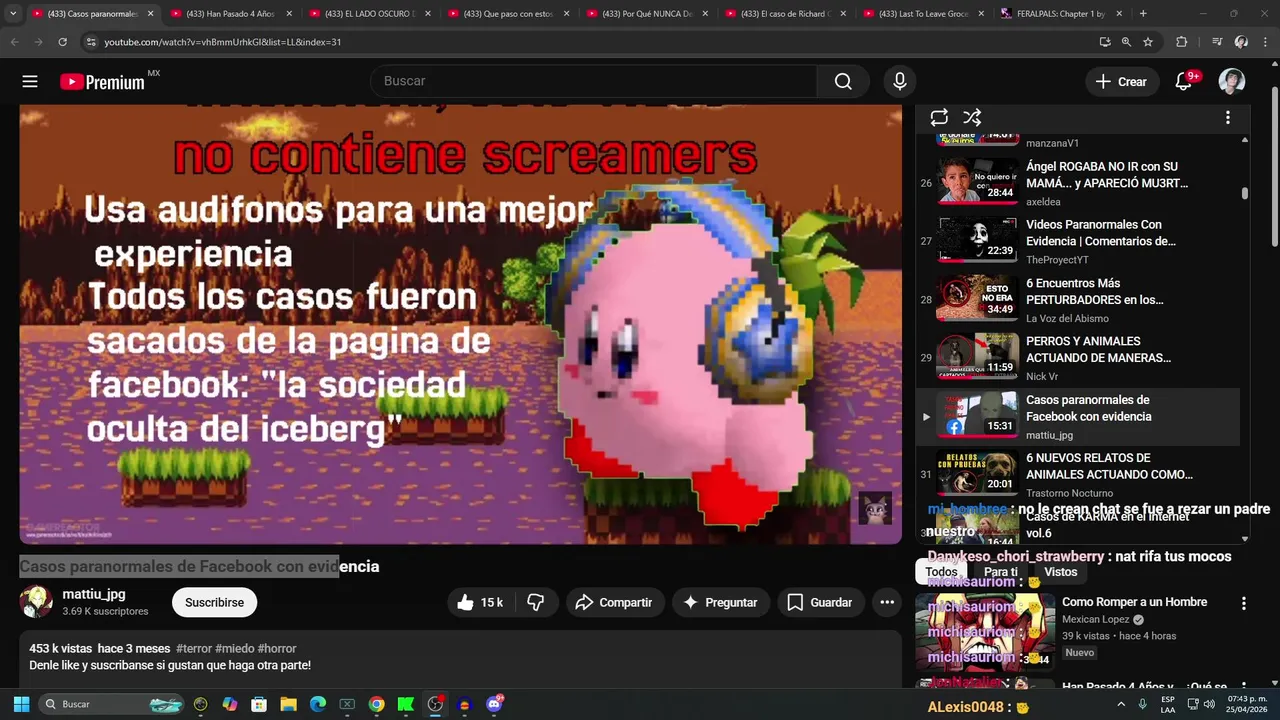Click the browser address bar URL
The width and height of the screenshot is (1280, 720).
[x=223, y=42]
